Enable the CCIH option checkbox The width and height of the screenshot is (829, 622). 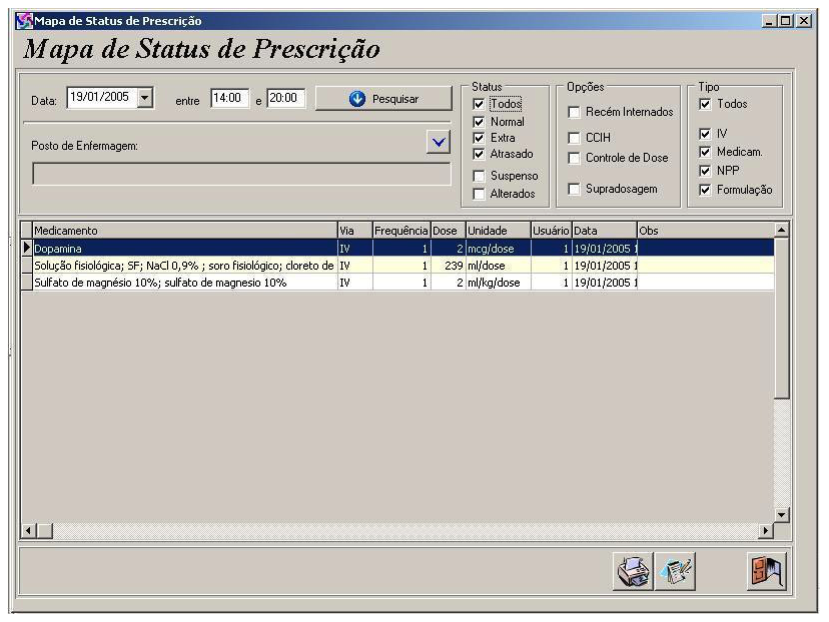574,138
